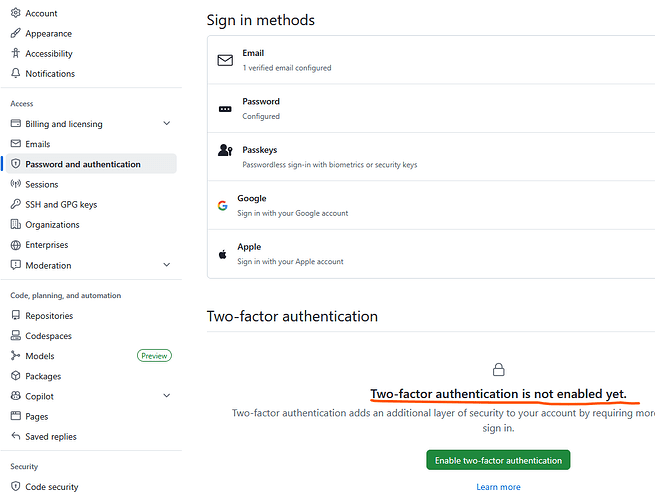Expand the Copilot chevron

tap(167, 396)
